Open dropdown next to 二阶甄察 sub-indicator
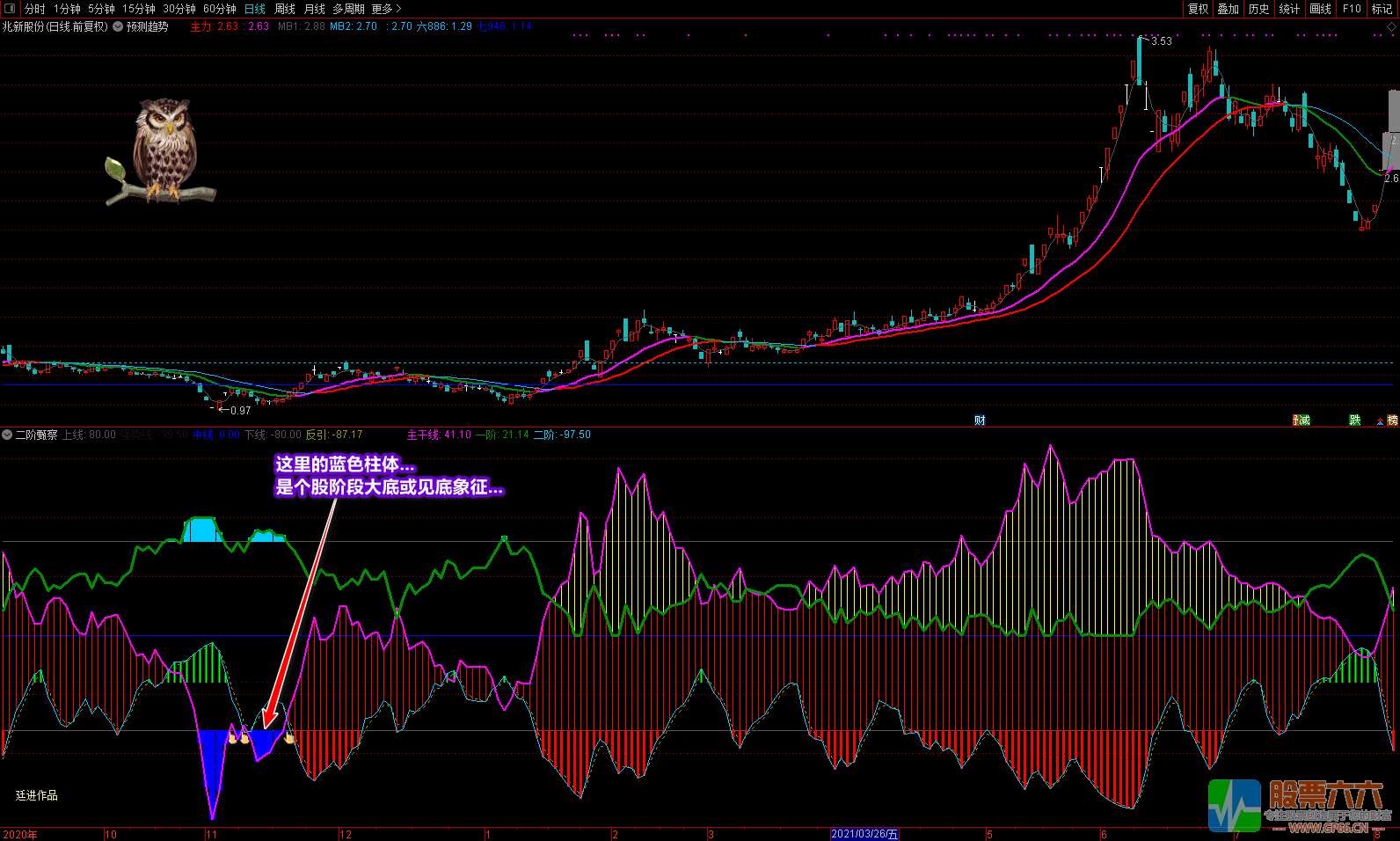 point(7,435)
